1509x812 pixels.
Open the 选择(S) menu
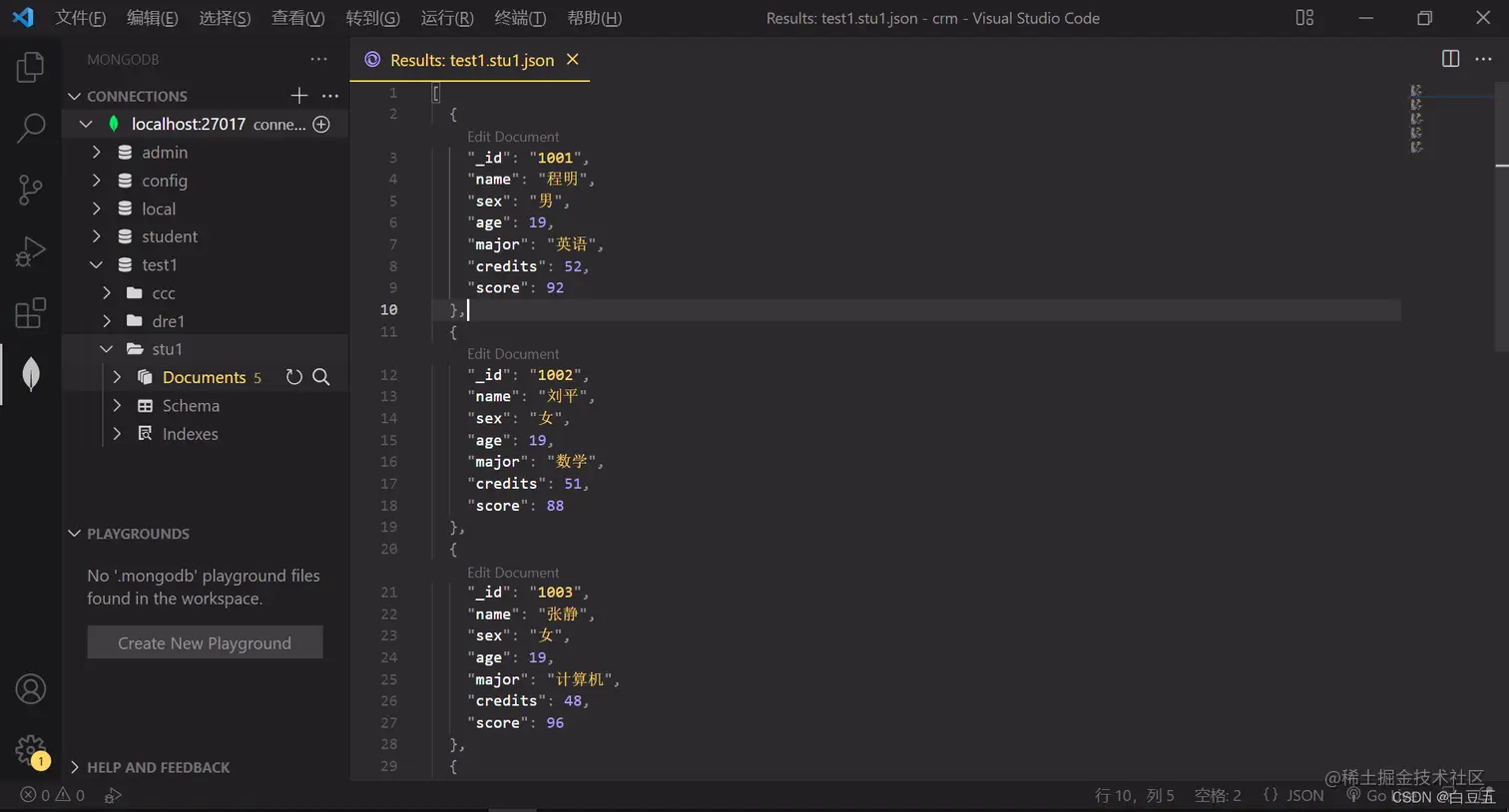point(225,18)
